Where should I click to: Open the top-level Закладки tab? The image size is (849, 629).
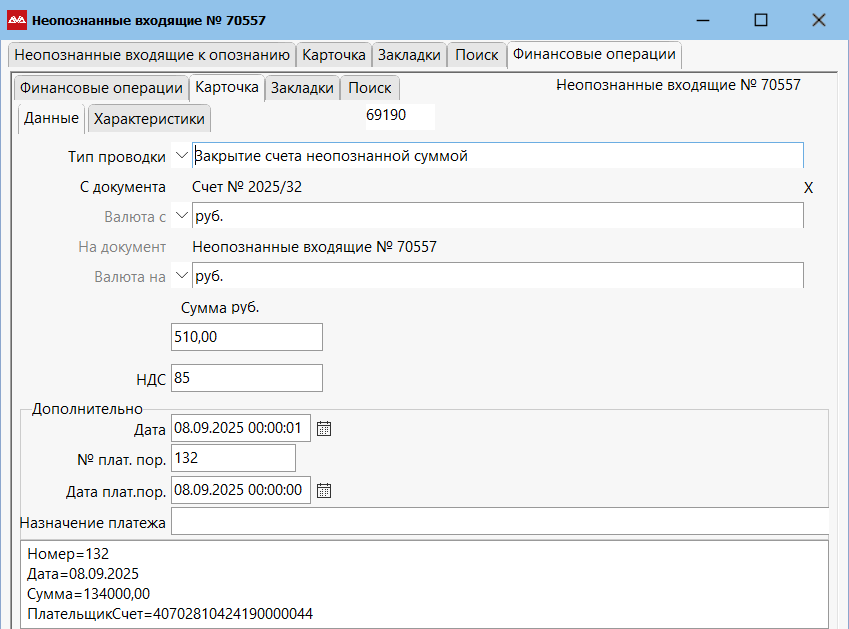tap(410, 55)
